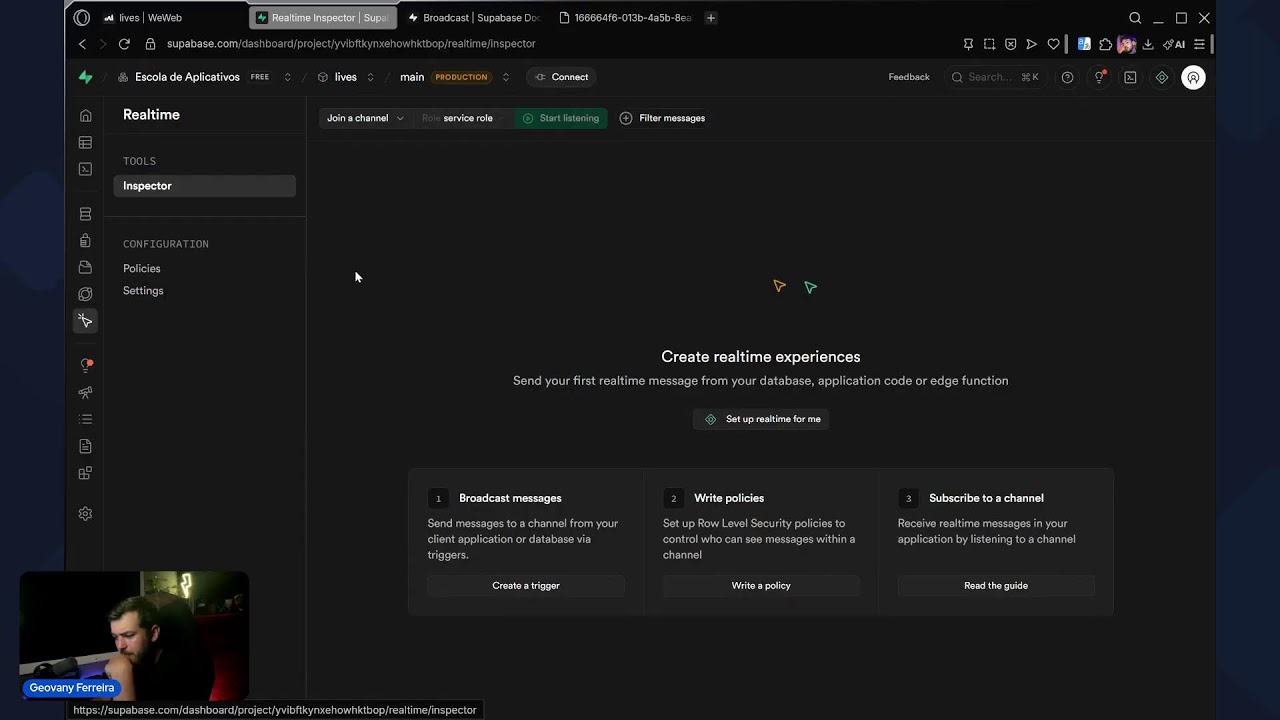1280x720 pixels.
Task: Click the browser heart bookmark icon
Action: pos(1053,44)
